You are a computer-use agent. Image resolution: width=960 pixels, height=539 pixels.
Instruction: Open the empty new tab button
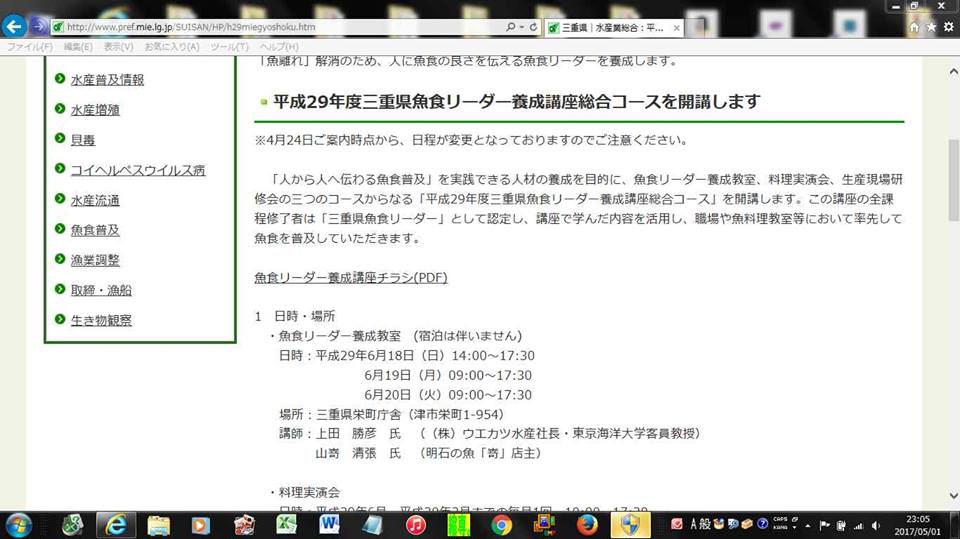point(694,28)
